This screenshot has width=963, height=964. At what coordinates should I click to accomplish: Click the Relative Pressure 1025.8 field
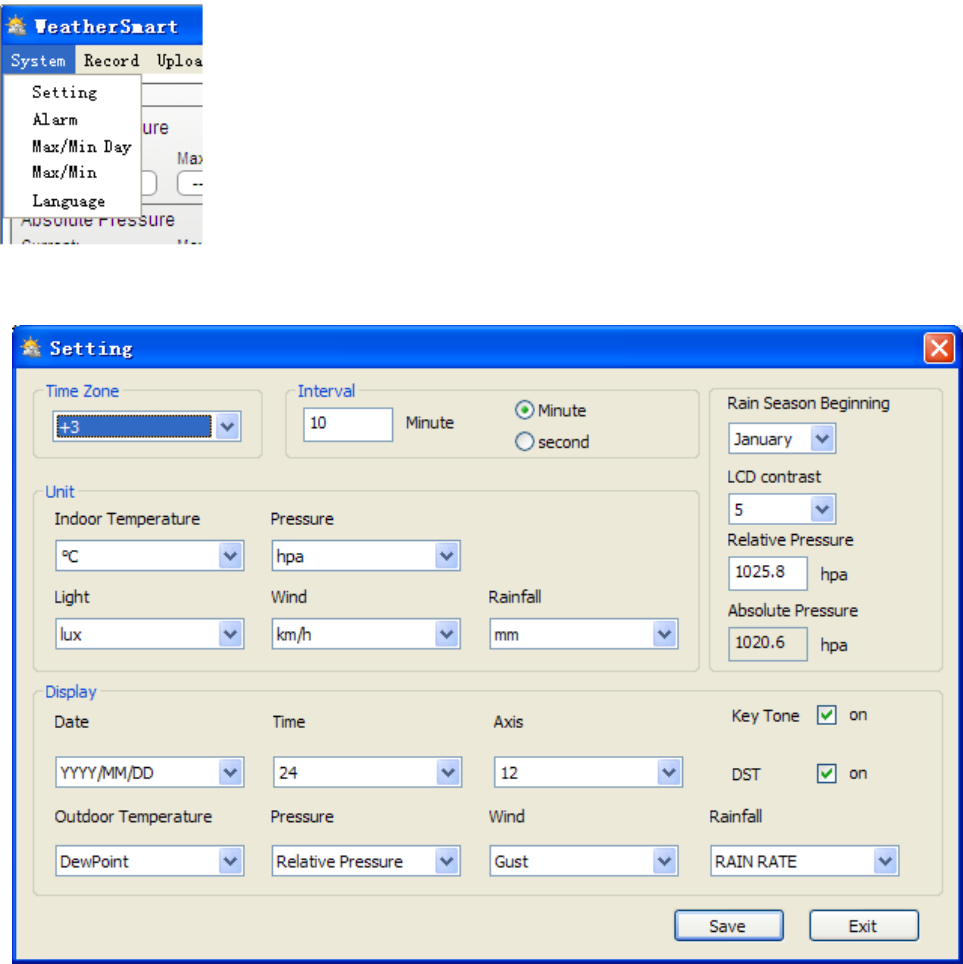click(767, 573)
